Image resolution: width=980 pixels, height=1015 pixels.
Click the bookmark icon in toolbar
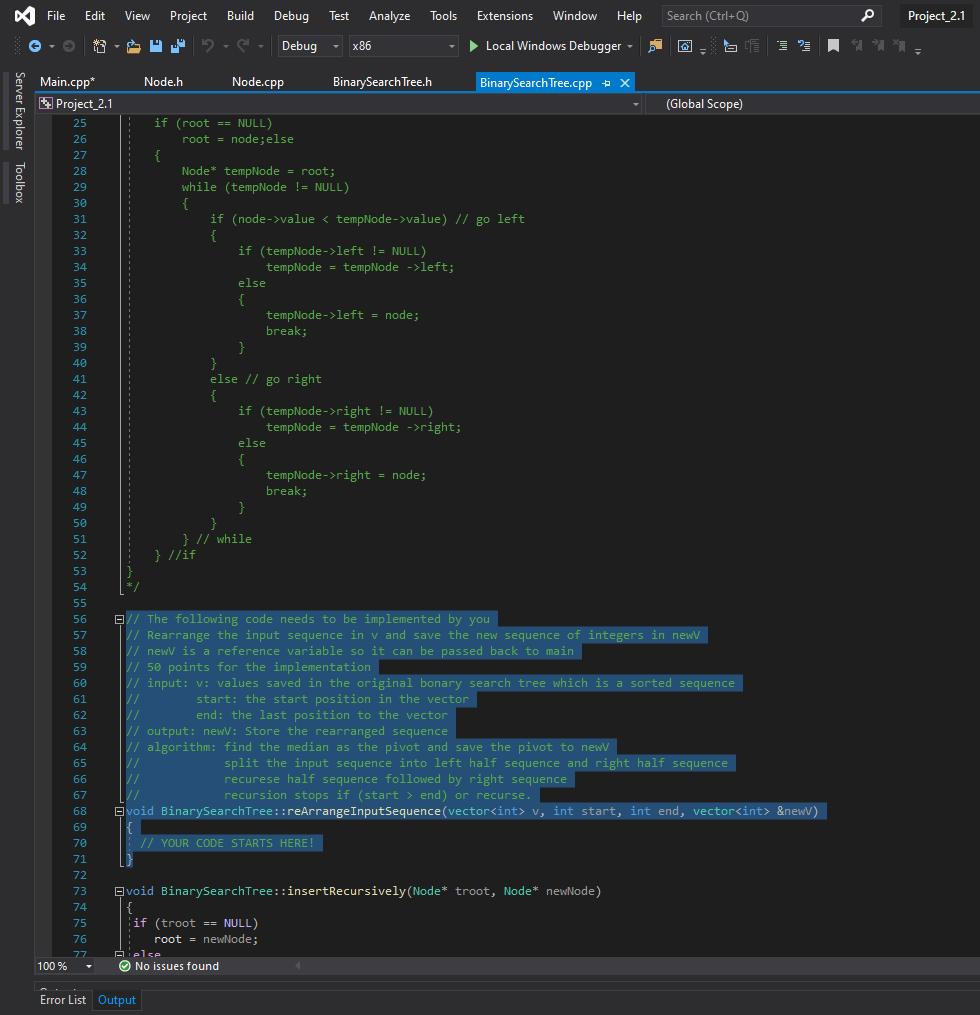[833, 46]
